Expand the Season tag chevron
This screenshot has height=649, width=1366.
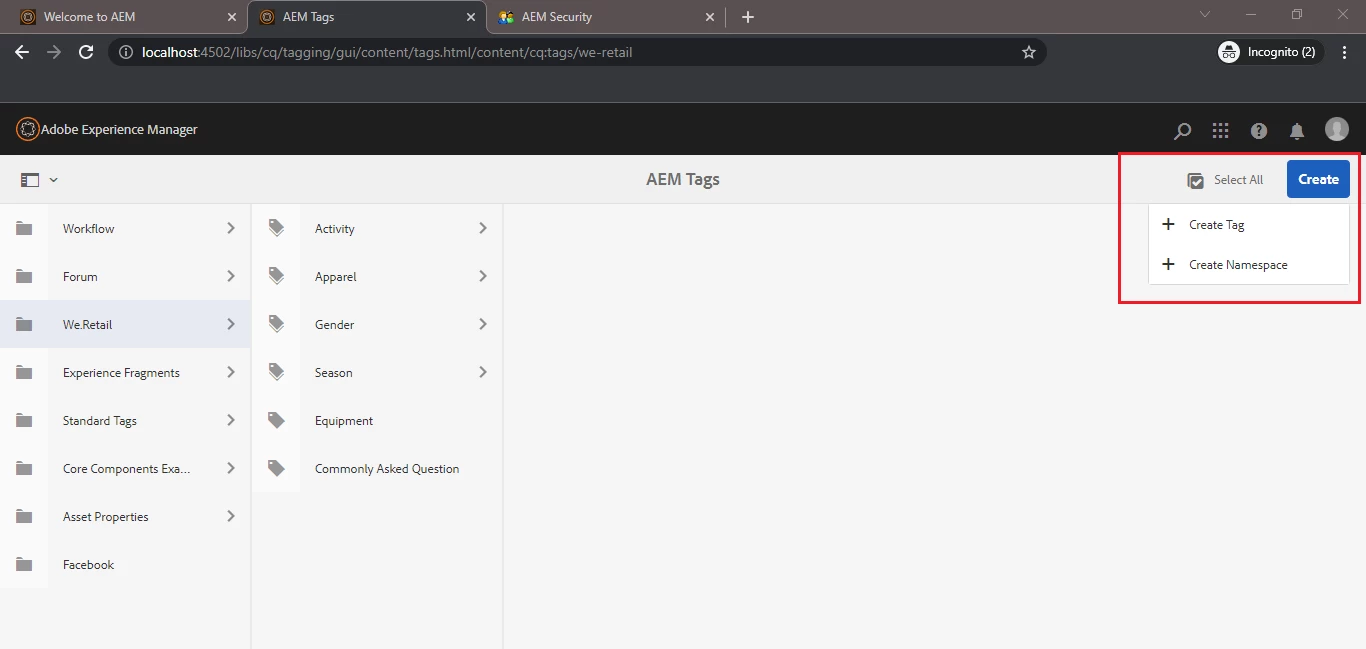tap(483, 372)
